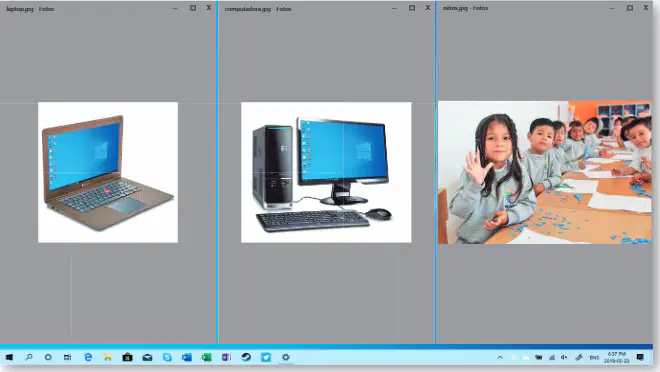Open the ENG input language selector

pos(594,358)
